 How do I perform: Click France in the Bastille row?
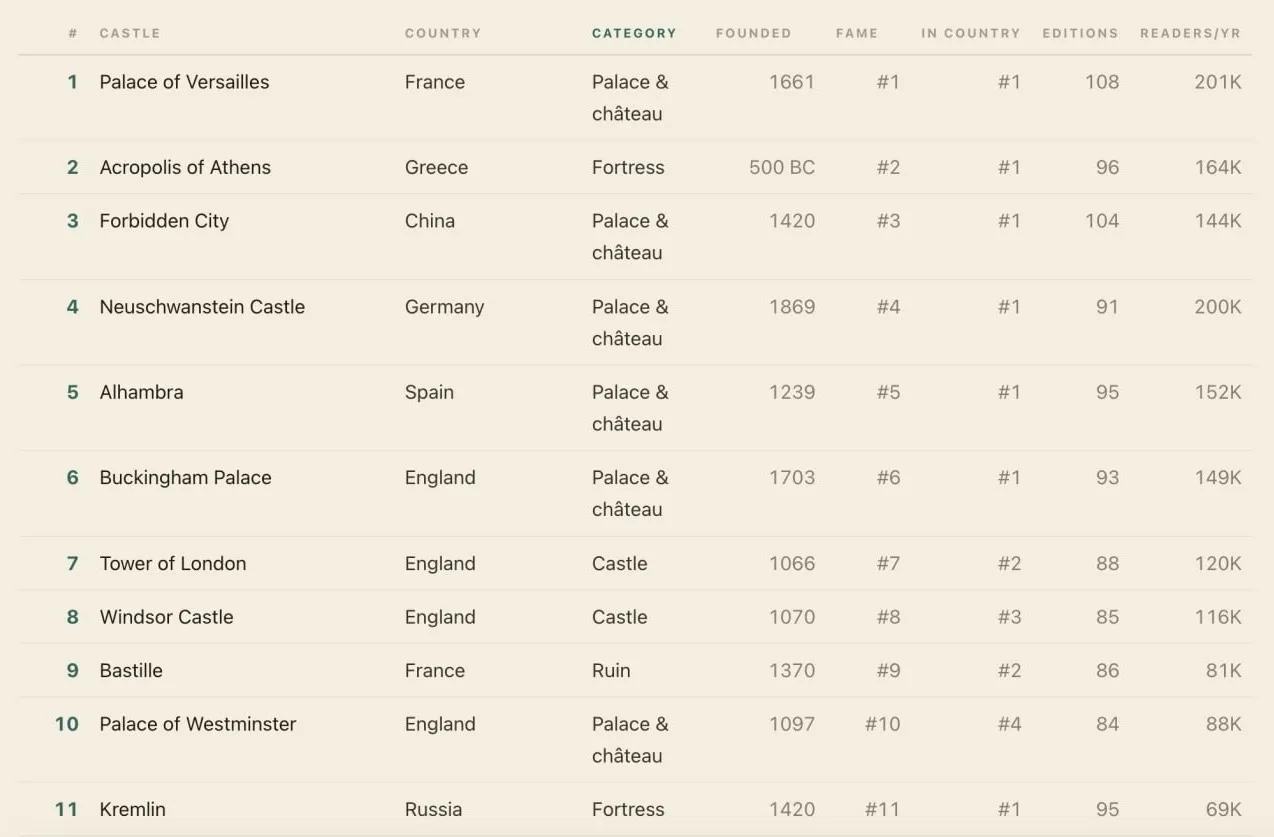point(434,670)
